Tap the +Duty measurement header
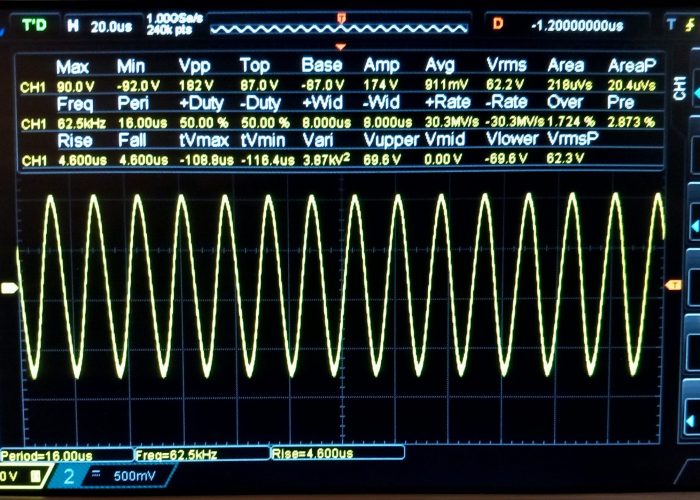The width and height of the screenshot is (700, 500). (201, 104)
